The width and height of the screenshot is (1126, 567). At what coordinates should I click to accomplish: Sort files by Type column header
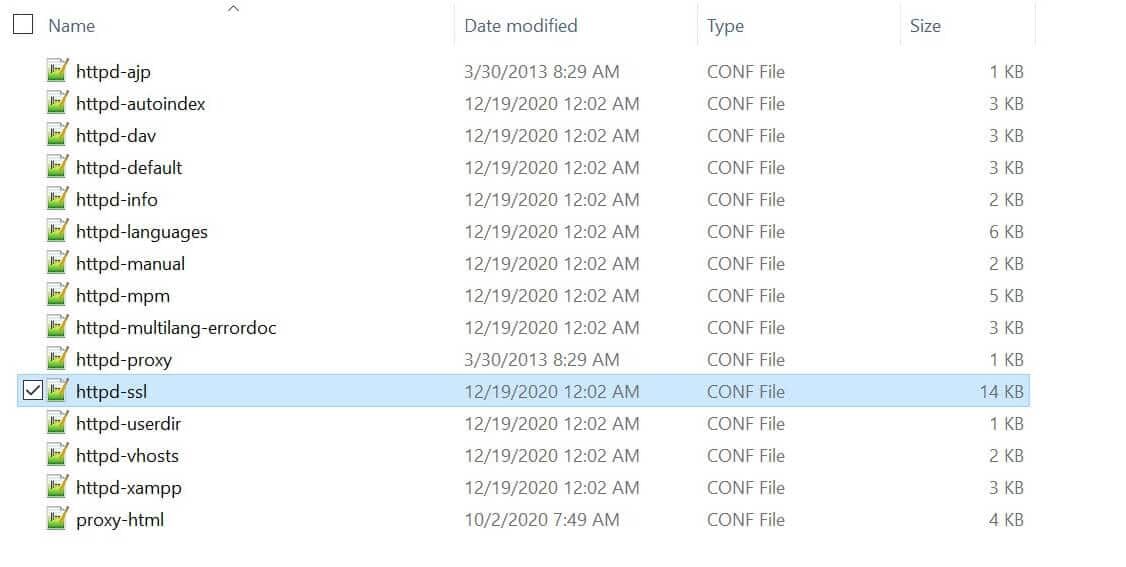point(725,26)
